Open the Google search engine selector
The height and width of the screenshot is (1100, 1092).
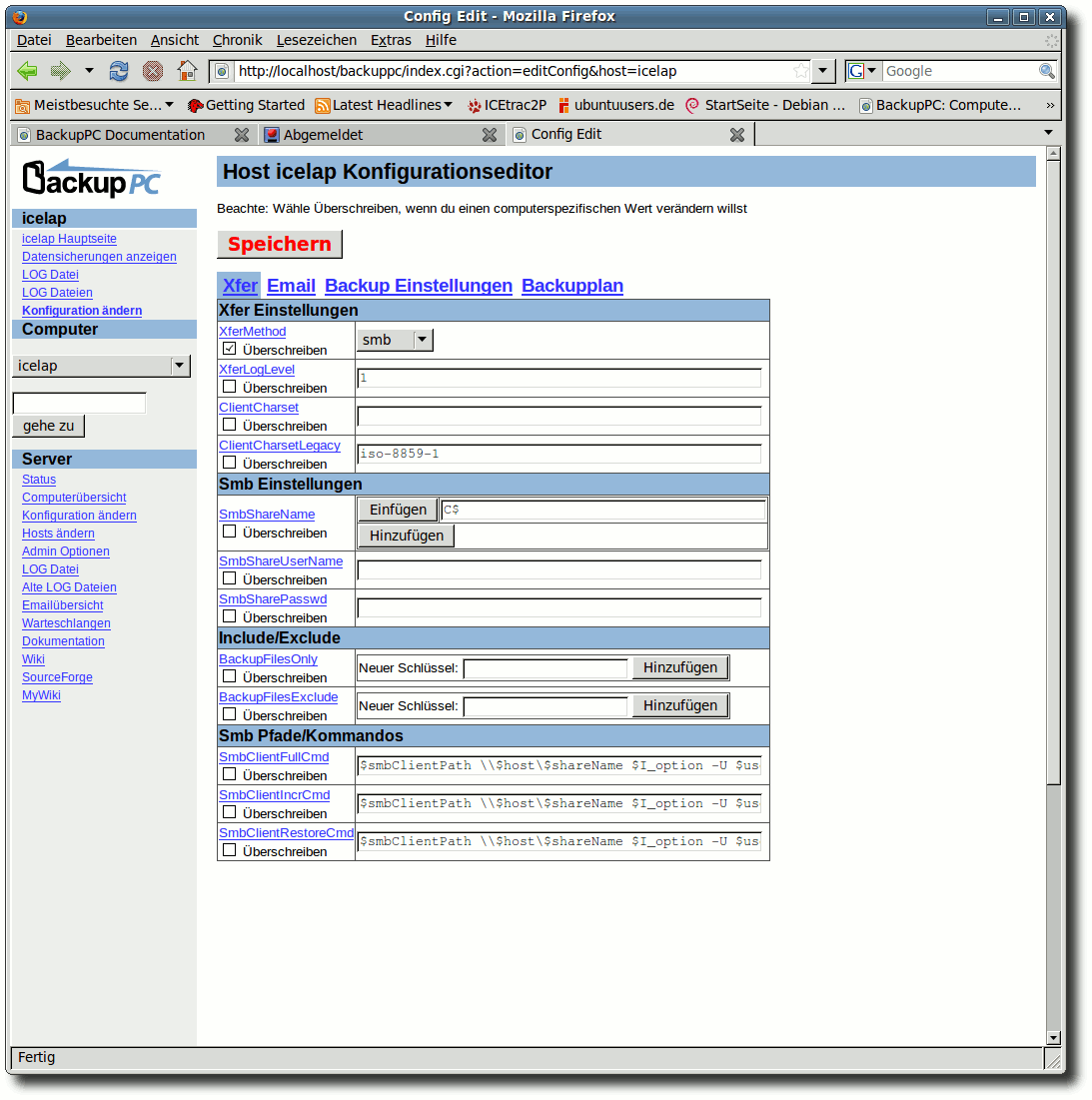click(862, 71)
